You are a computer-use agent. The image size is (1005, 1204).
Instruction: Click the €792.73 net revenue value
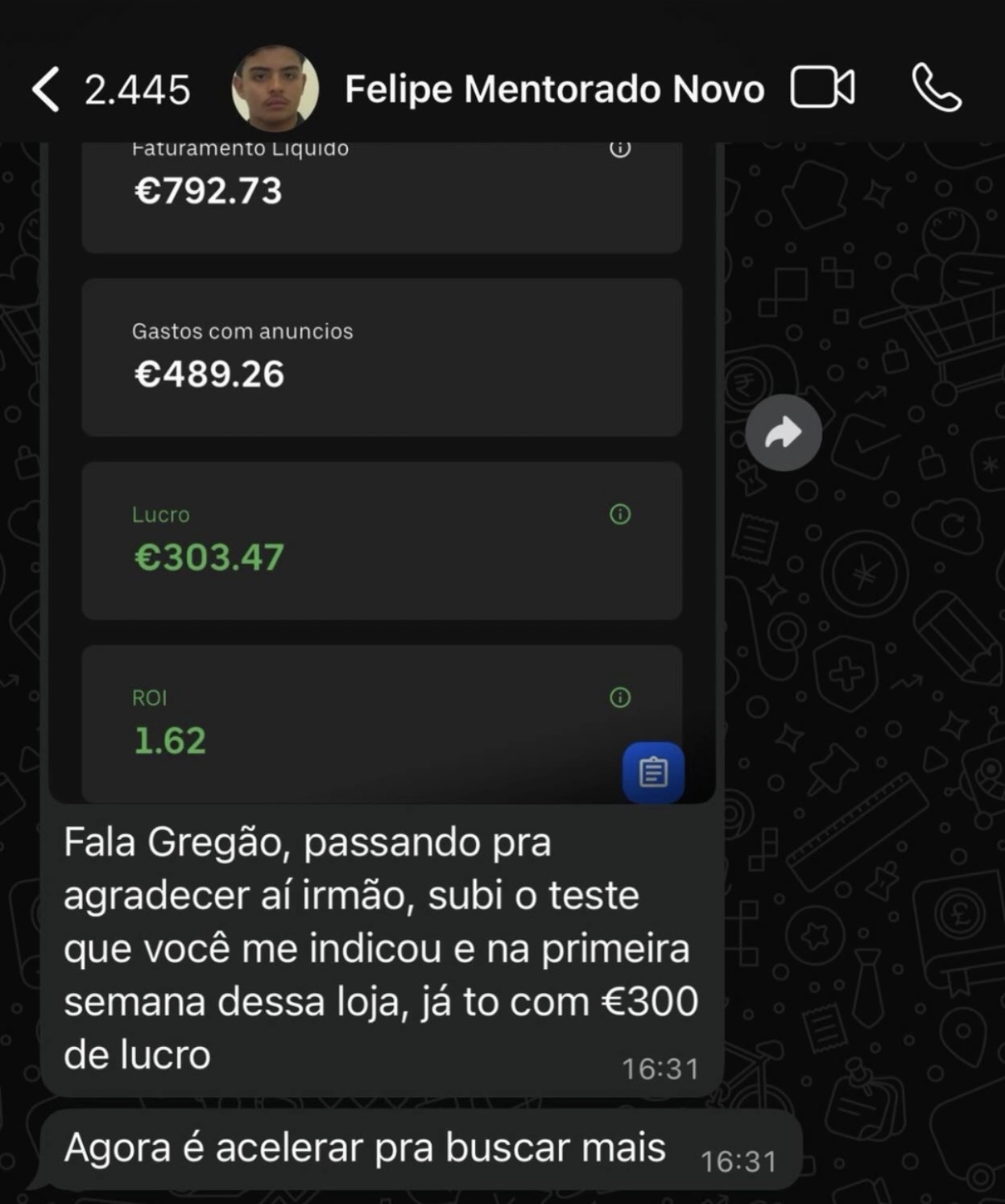coord(208,192)
